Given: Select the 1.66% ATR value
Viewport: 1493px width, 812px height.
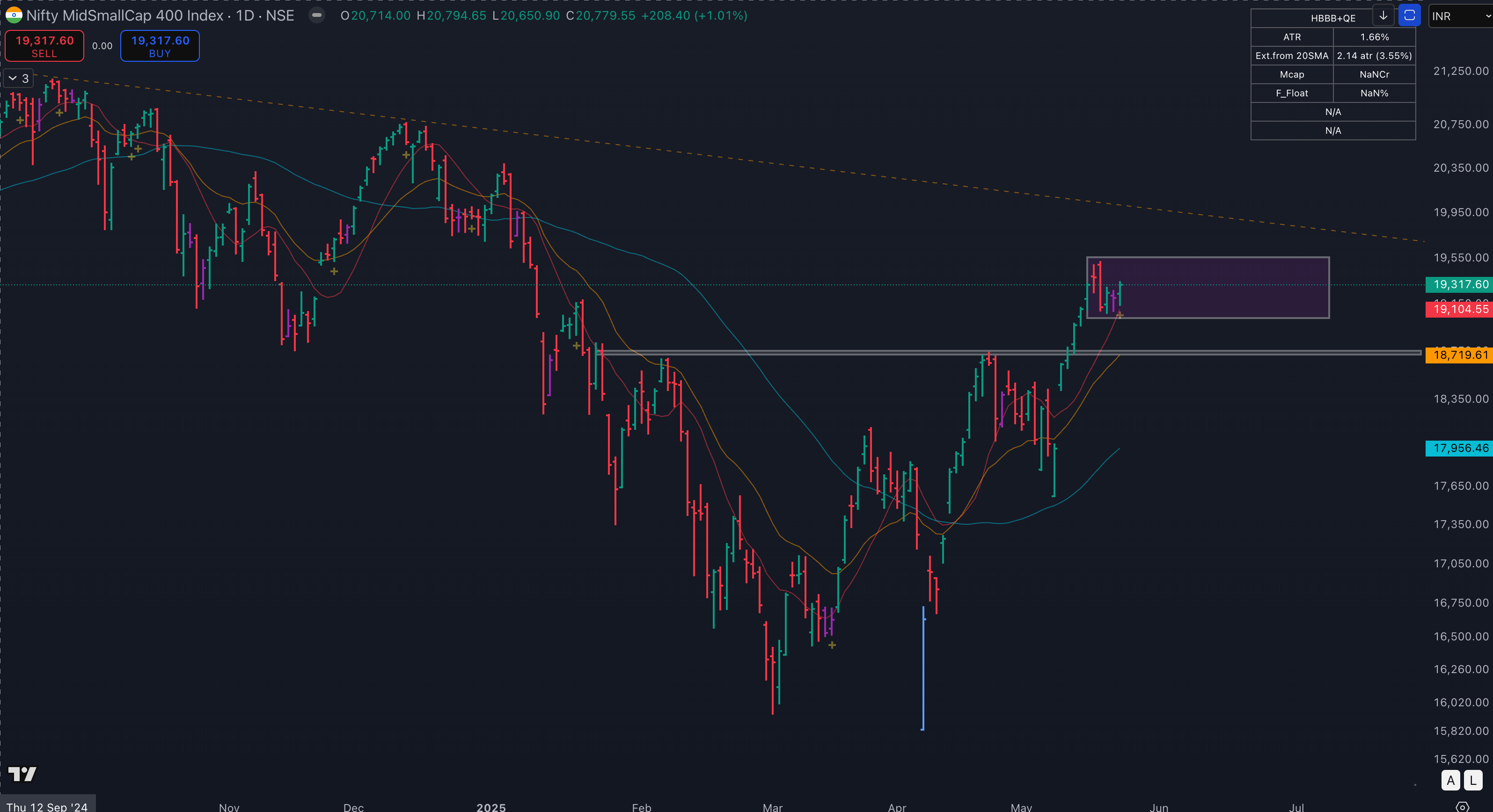Looking at the screenshot, I should coord(1374,37).
